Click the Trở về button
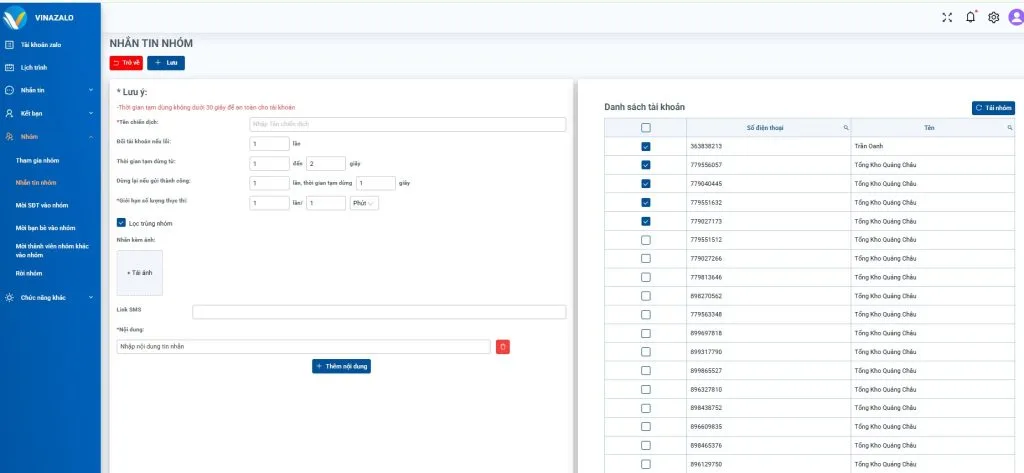1024x473 pixels. click(126, 63)
